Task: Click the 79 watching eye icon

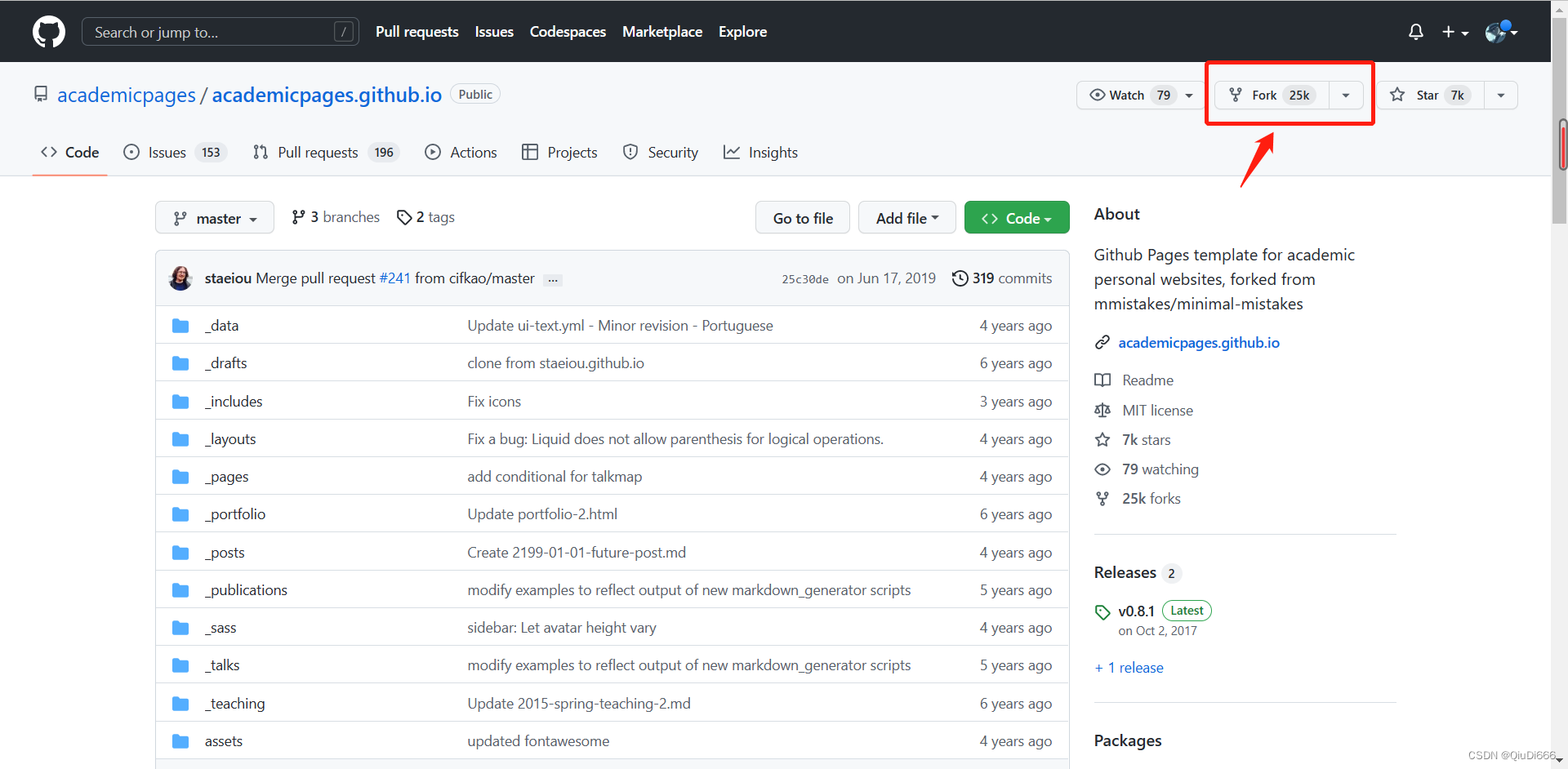Action: [x=1102, y=469]
